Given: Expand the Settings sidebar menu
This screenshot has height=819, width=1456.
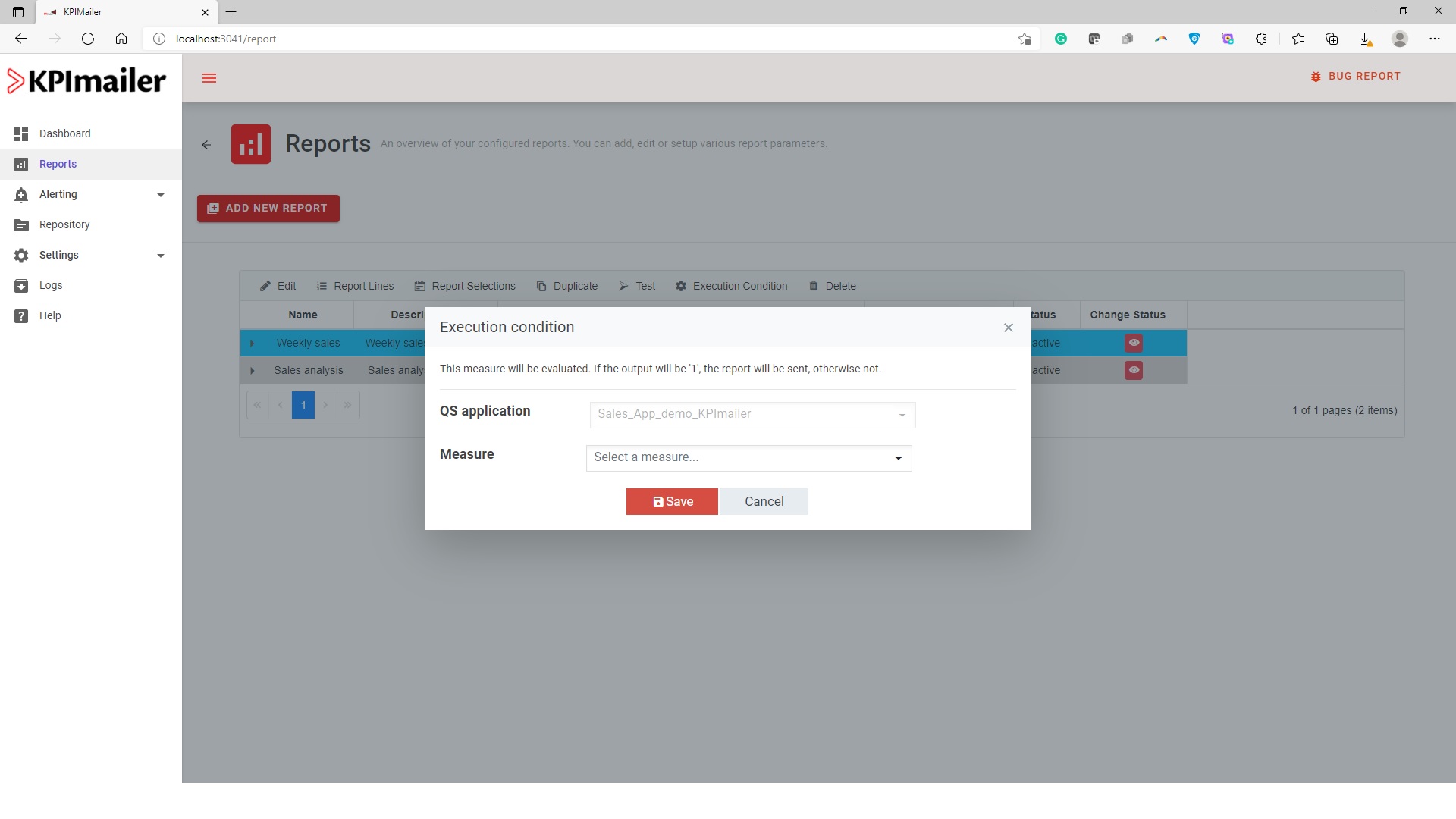Looking at the screenshot, I should (x=160, y=256).
